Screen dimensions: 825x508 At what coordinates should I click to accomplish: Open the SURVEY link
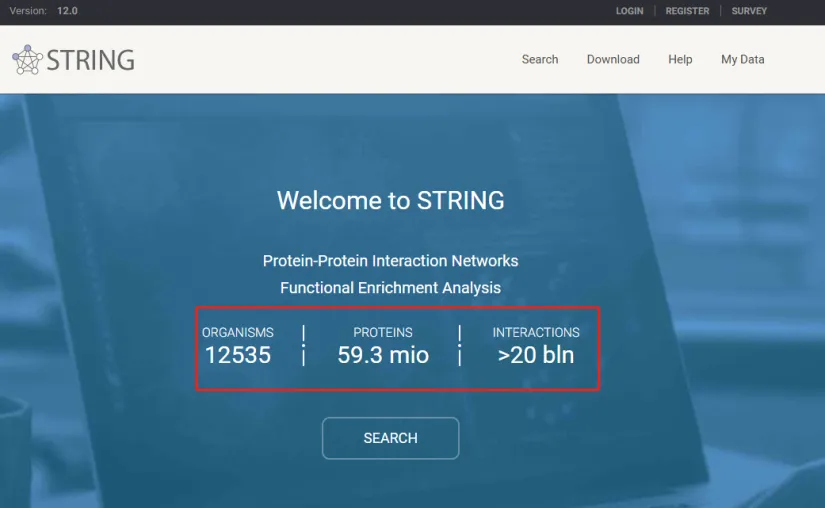point(749,11)
